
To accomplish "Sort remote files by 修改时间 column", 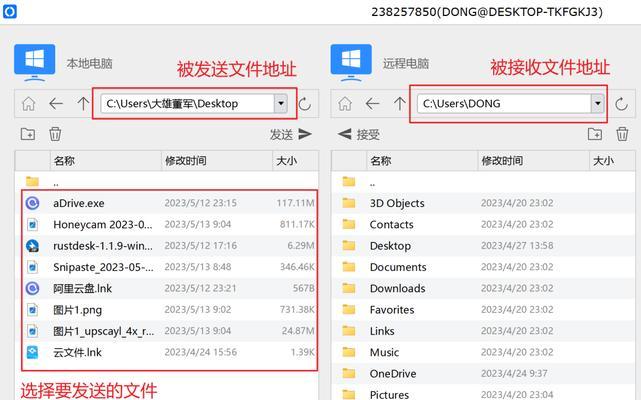I will tap(533, 161).
